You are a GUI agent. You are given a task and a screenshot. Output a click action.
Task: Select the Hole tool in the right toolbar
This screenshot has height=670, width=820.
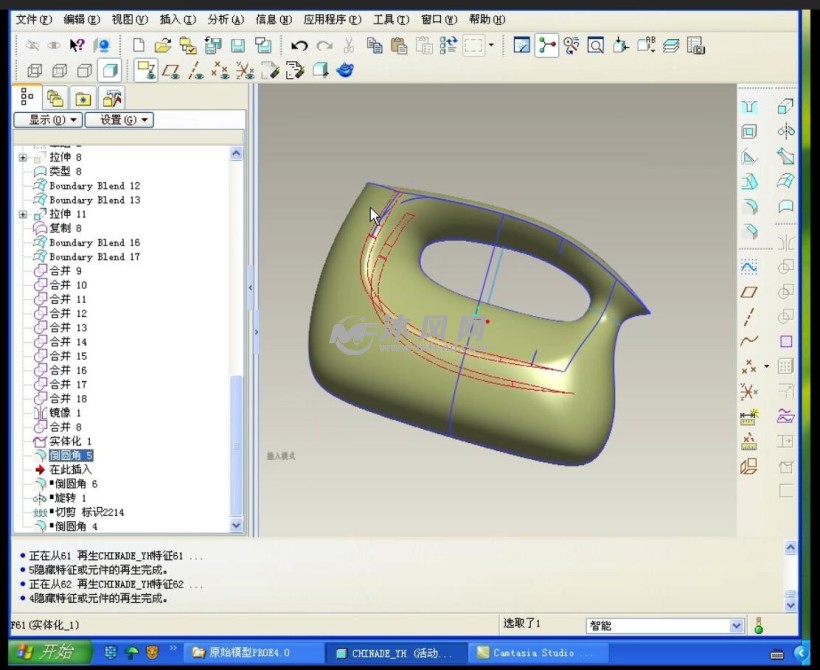pos(749,107)
